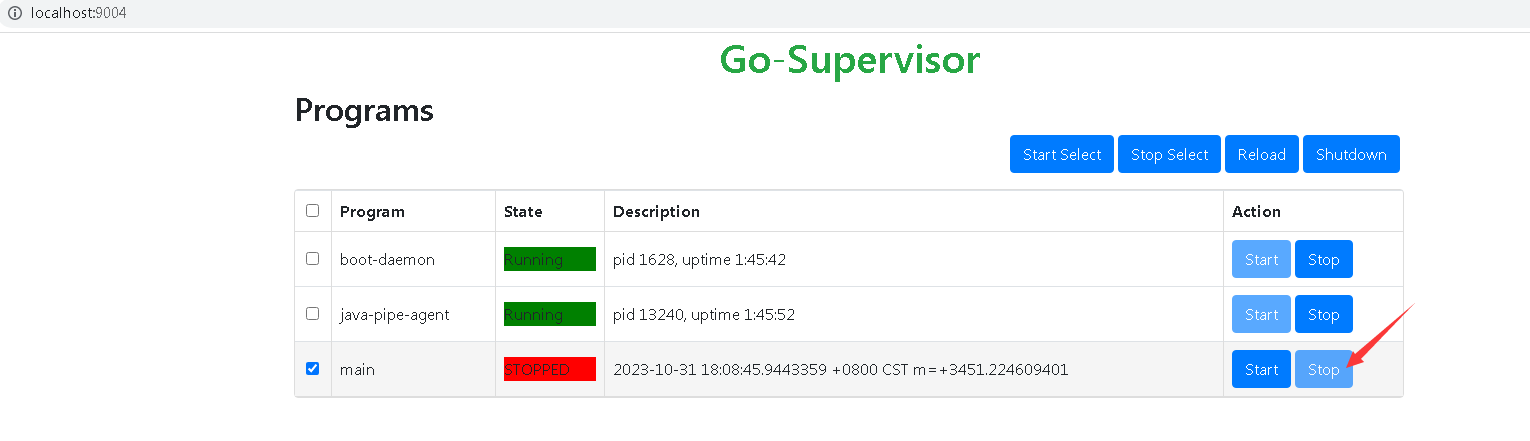
Task: Click the site info icon in address bar
Action: [14, 14]
